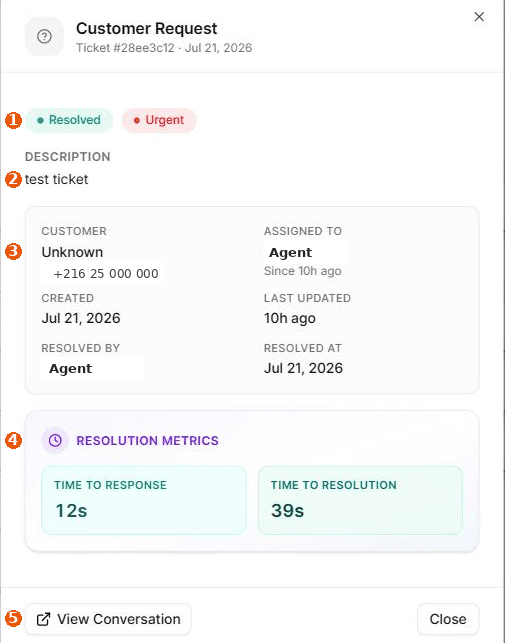
Task: Click the orange step 2 marker
Action: 13,180
